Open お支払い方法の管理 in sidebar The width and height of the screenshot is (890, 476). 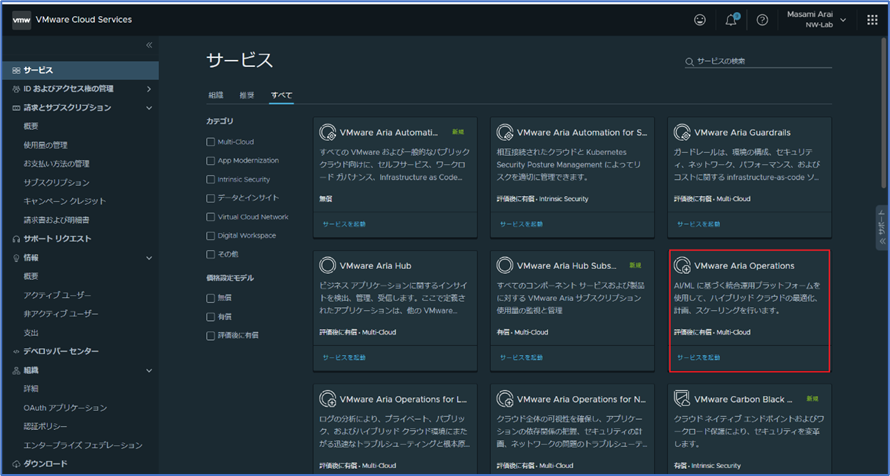(56, 164)
